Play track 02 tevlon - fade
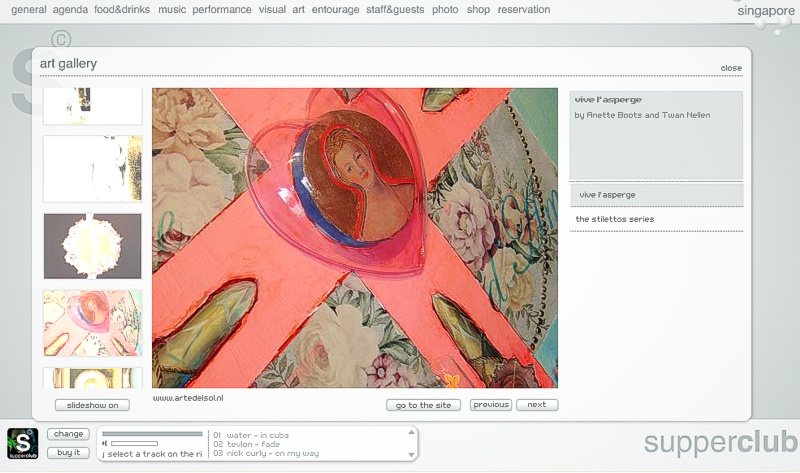The image size is (800, 473). pos(246,444)
